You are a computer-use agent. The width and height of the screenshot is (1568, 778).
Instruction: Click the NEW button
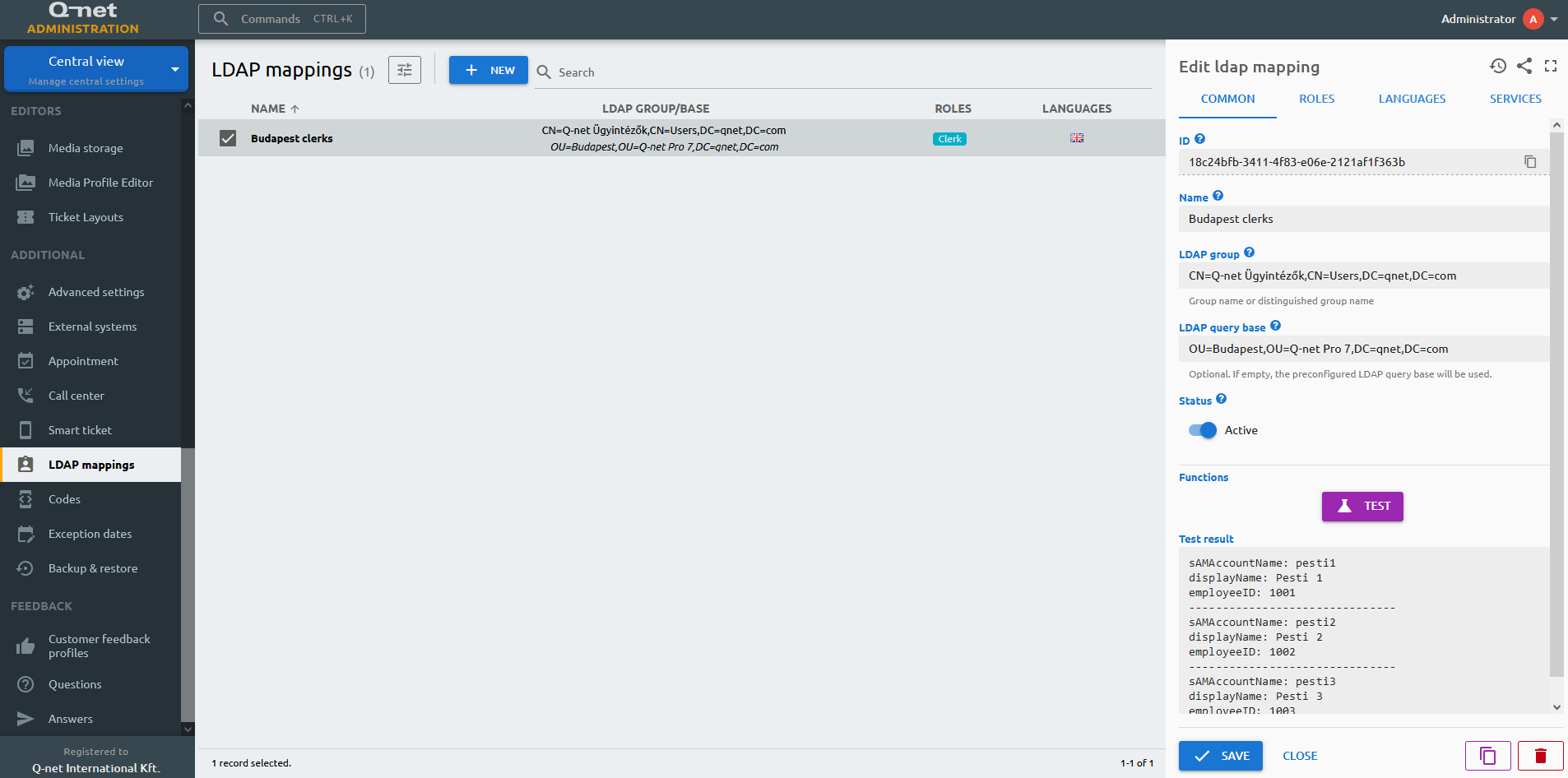489,70
